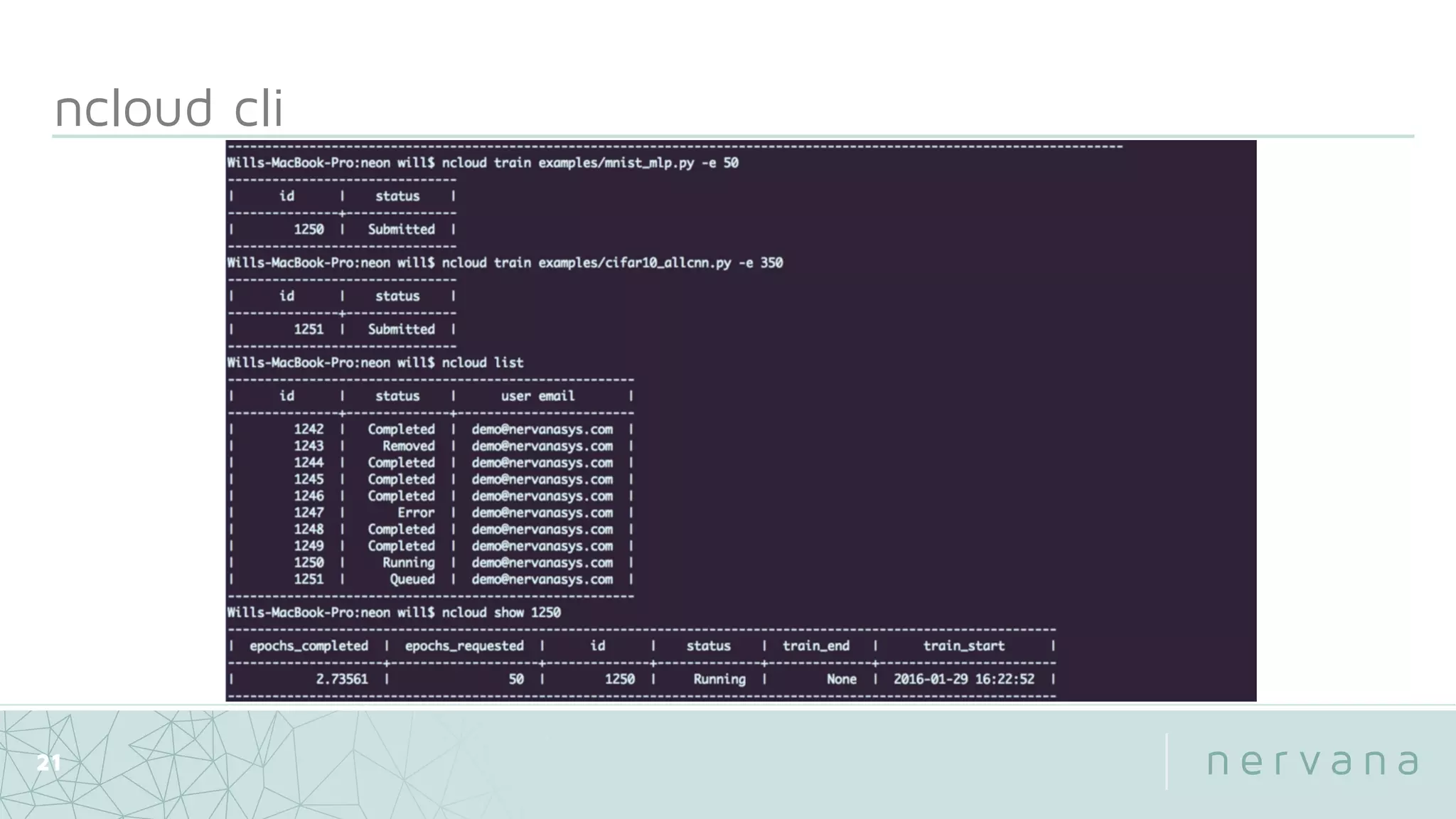1456x819 pixels.
Task: Select the value 2.73561
Action: click(x=342, y=680)
